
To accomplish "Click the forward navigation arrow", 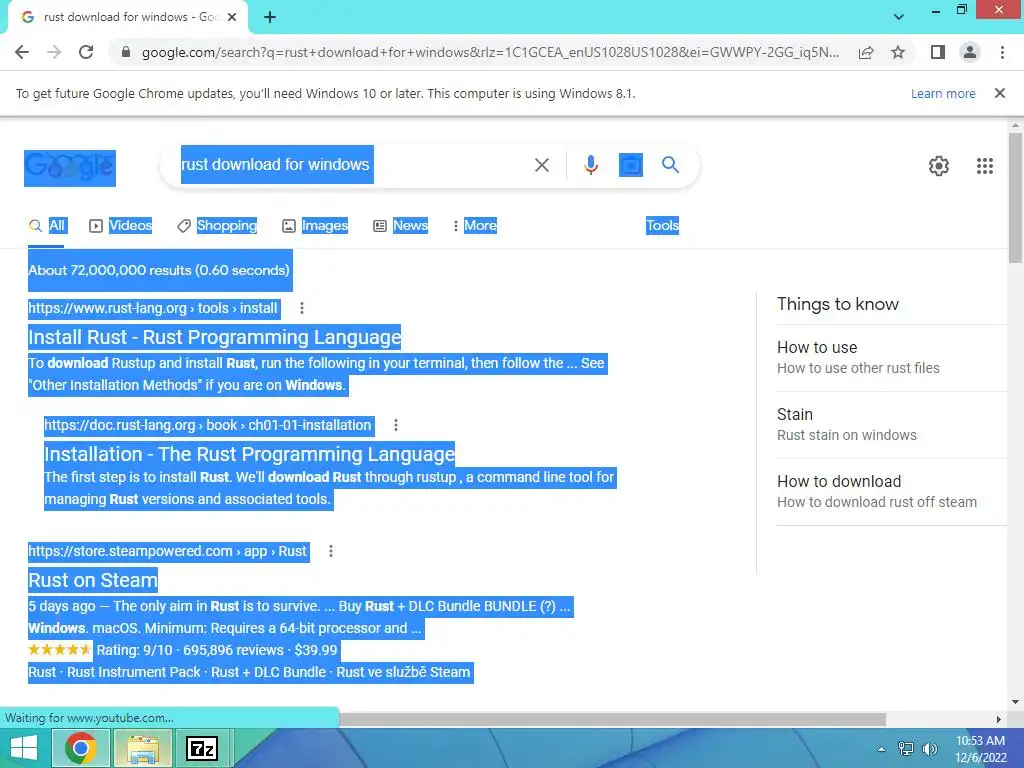I will (54, 52).
